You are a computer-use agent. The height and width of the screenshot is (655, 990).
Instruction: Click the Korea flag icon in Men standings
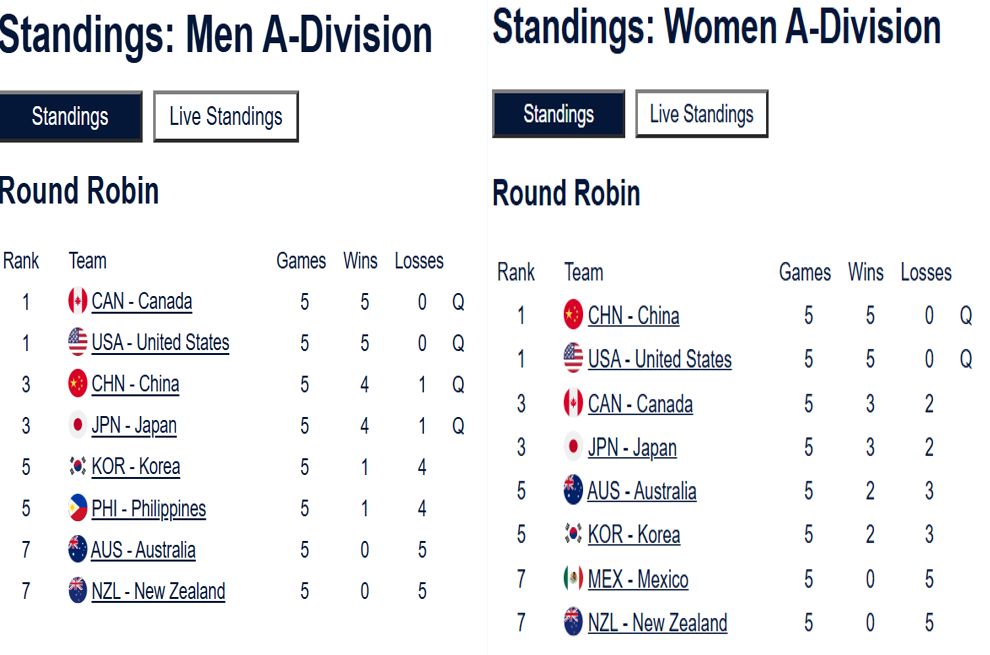click(x=77, y=466)
